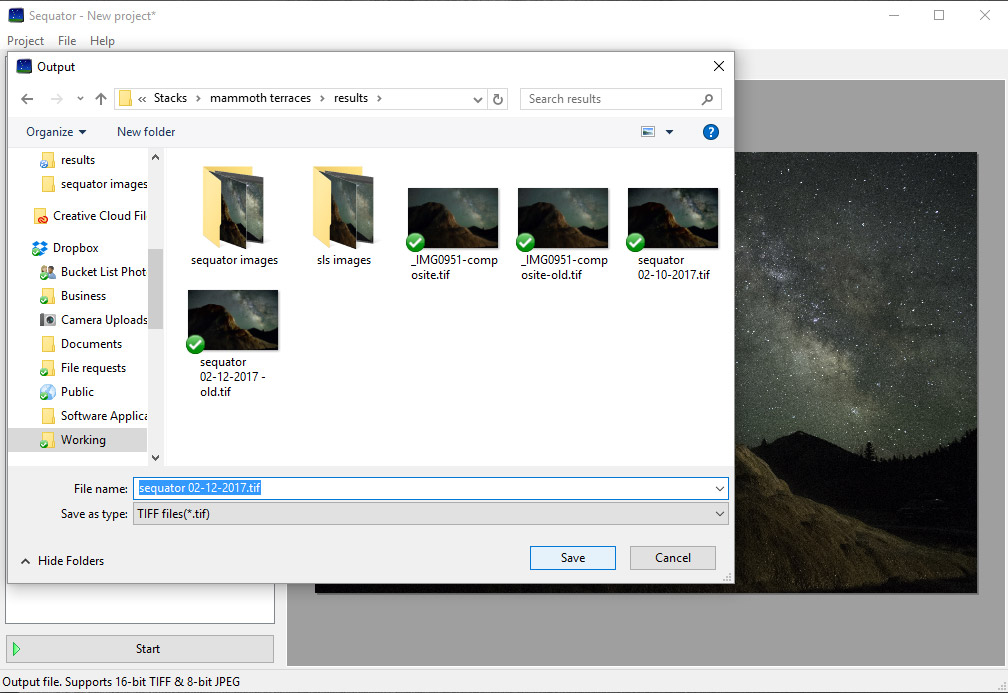Click the Back arrow in Output dialog
This screenshot has width=1008, height=693.
27,99
